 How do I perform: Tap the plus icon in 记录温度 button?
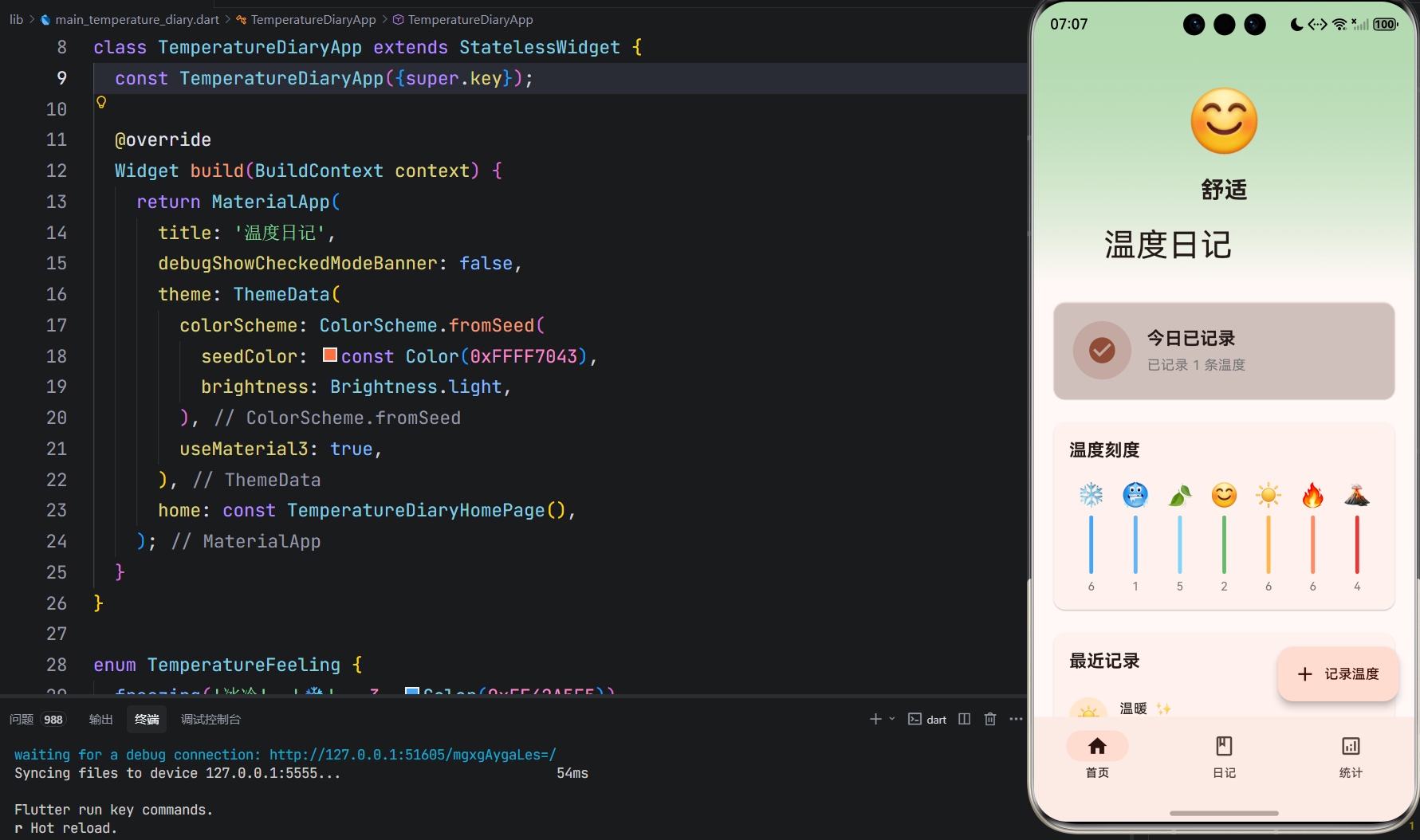1305,674
